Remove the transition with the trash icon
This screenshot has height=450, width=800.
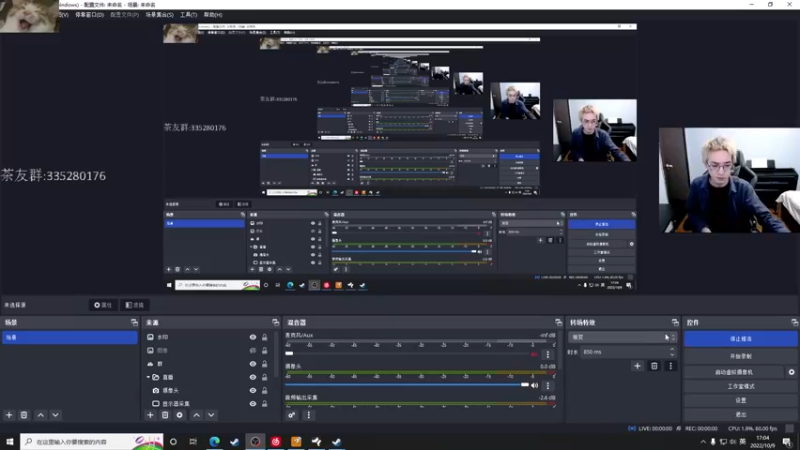[x=654, y=365]
